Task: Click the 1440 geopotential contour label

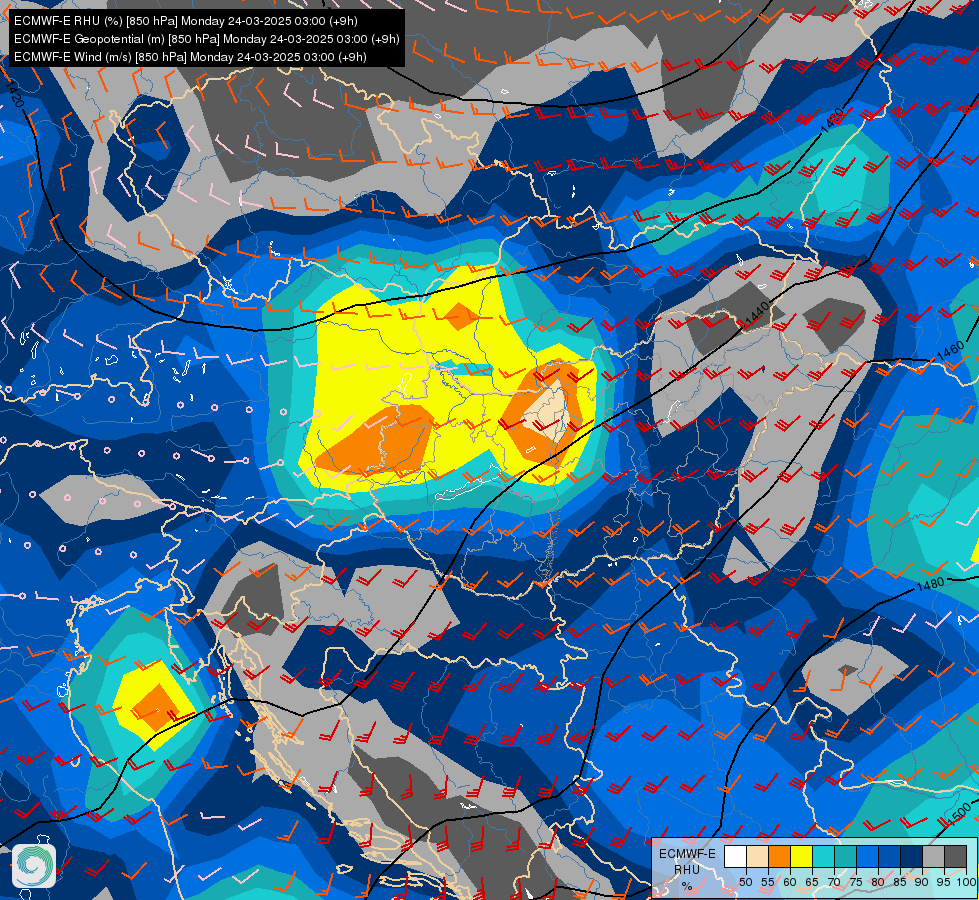Action: (757, 315)
